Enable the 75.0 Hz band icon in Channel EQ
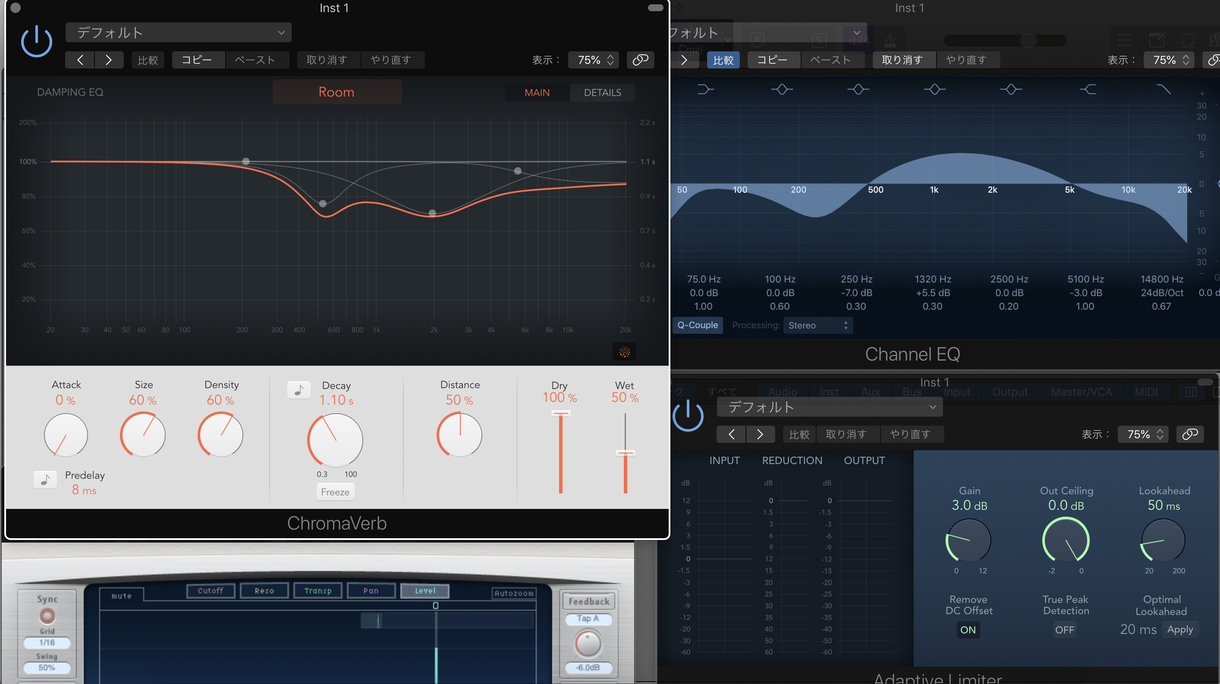The width and height of the screenshot is (1220, 684). pyautogui.click(x=705, y=90)
